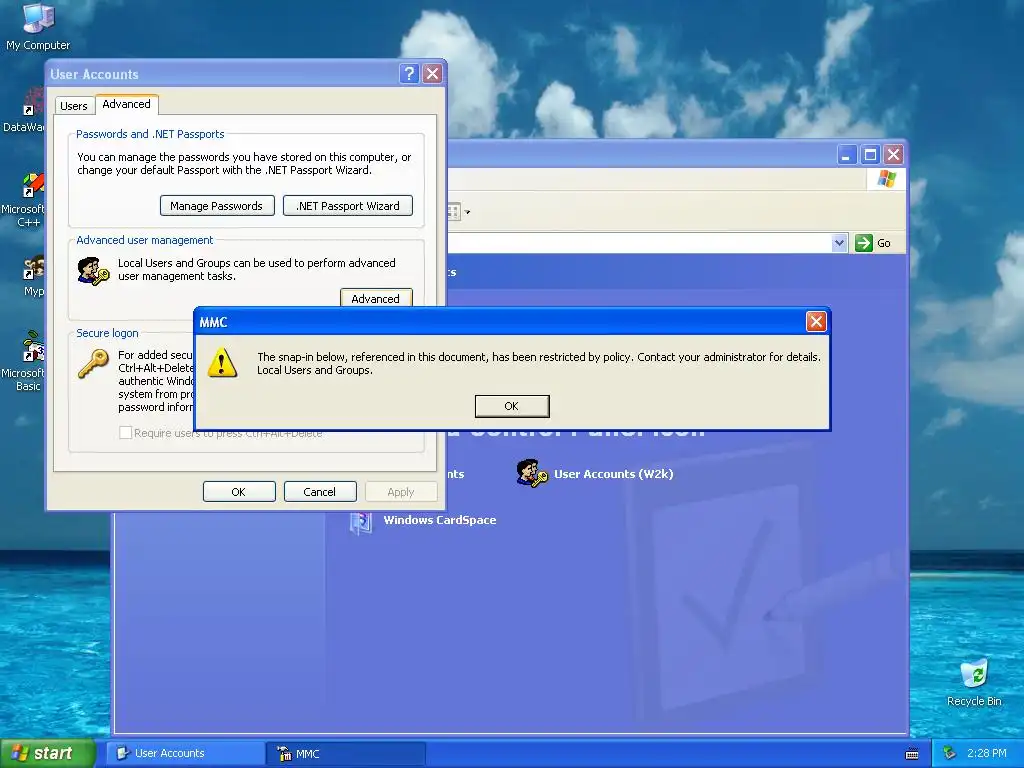Open the Views toolbar dropdown arrow

pos(467,212)
